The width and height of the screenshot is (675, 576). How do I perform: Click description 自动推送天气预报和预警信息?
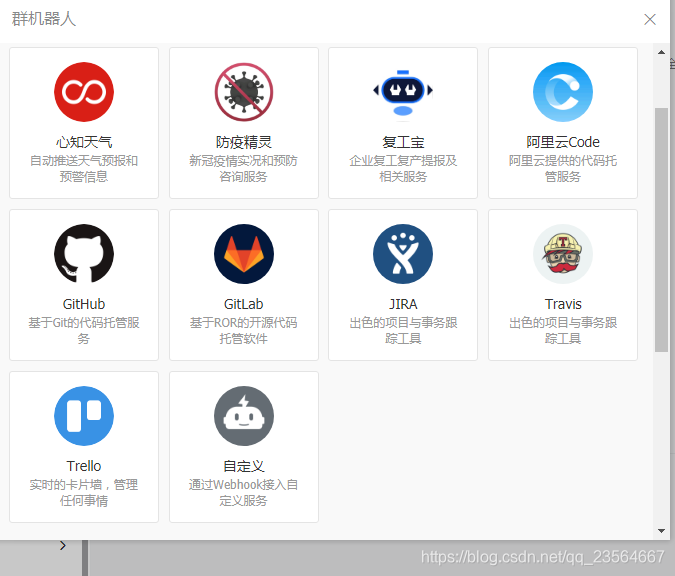pyautogui.click(x=84, y=168)
